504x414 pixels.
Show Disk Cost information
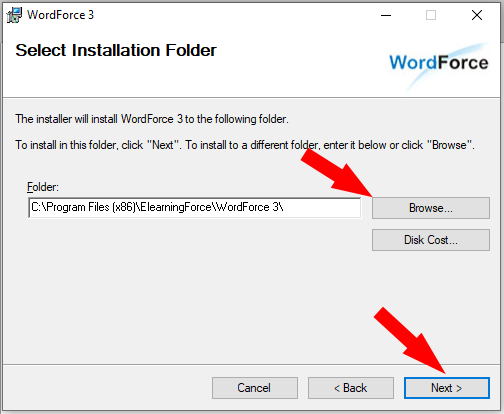click(431, 240)
